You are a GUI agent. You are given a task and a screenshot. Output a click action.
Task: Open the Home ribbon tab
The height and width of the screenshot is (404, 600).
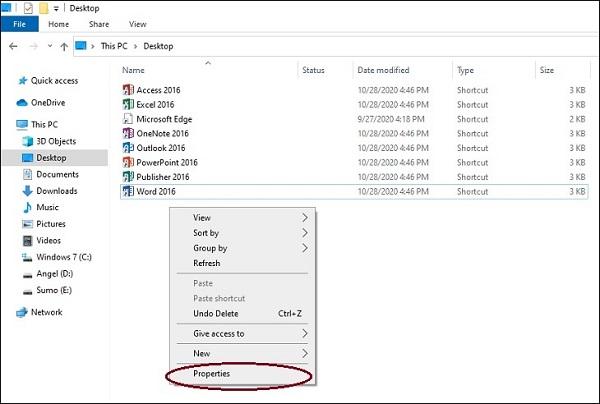point(59,24)
